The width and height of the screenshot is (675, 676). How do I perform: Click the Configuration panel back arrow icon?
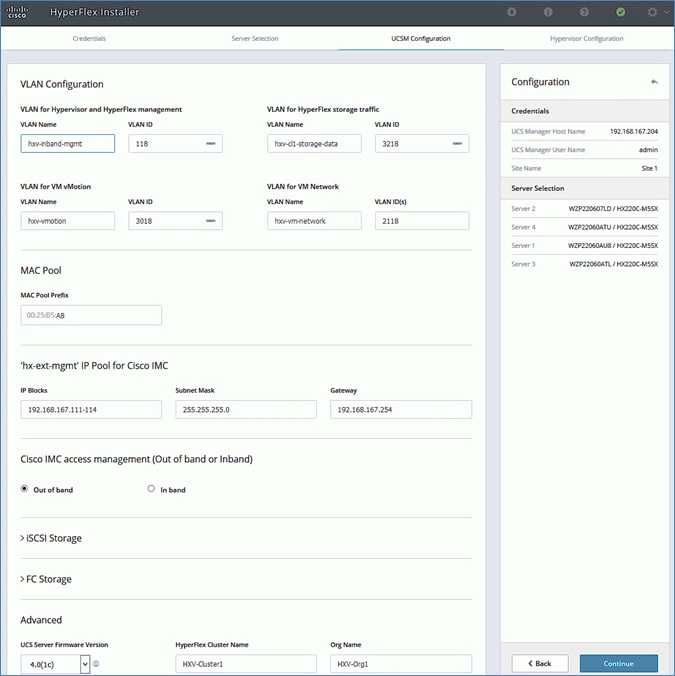click(x=654, y=82)
